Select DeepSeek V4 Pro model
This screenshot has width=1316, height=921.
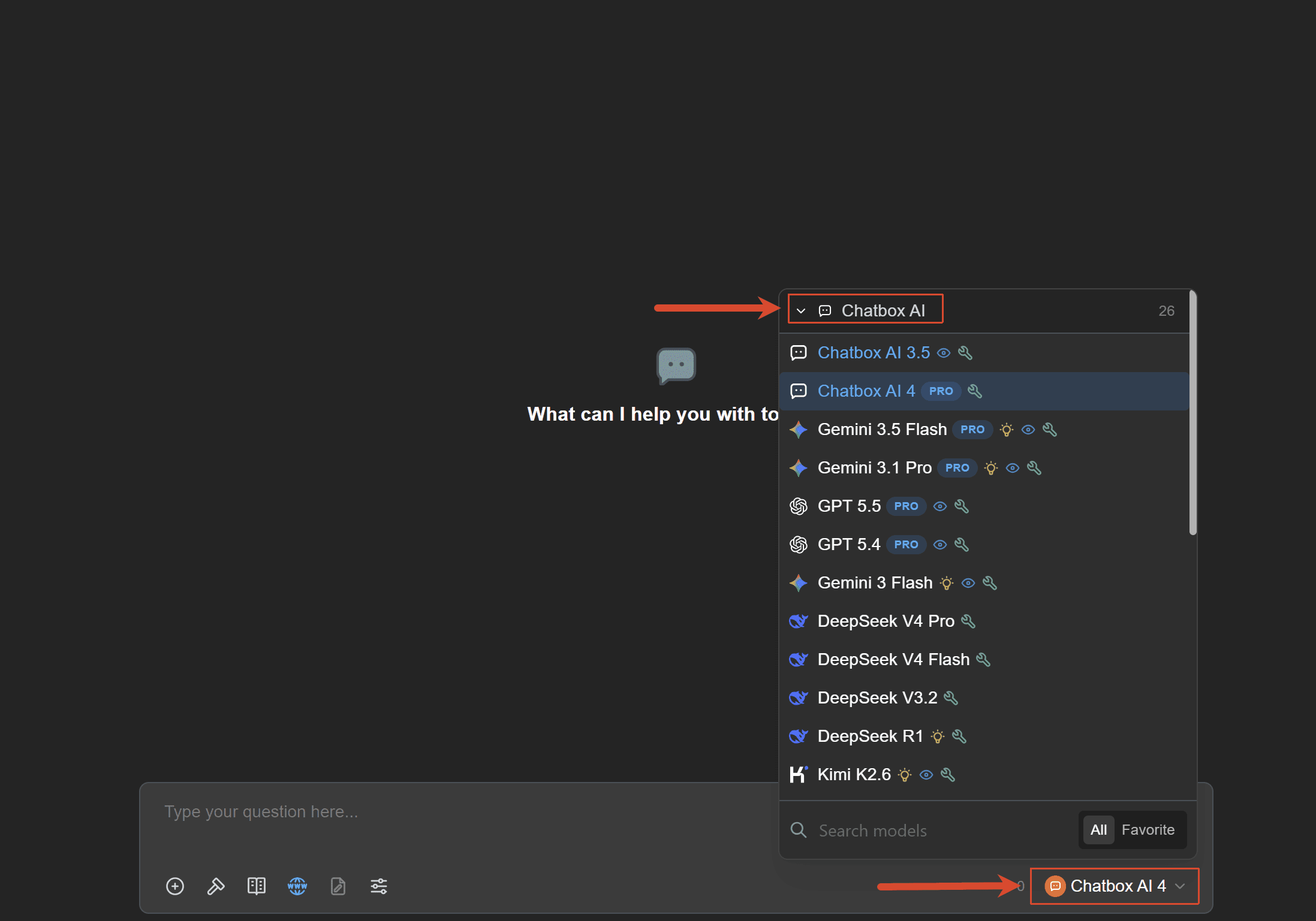(984, 621)
